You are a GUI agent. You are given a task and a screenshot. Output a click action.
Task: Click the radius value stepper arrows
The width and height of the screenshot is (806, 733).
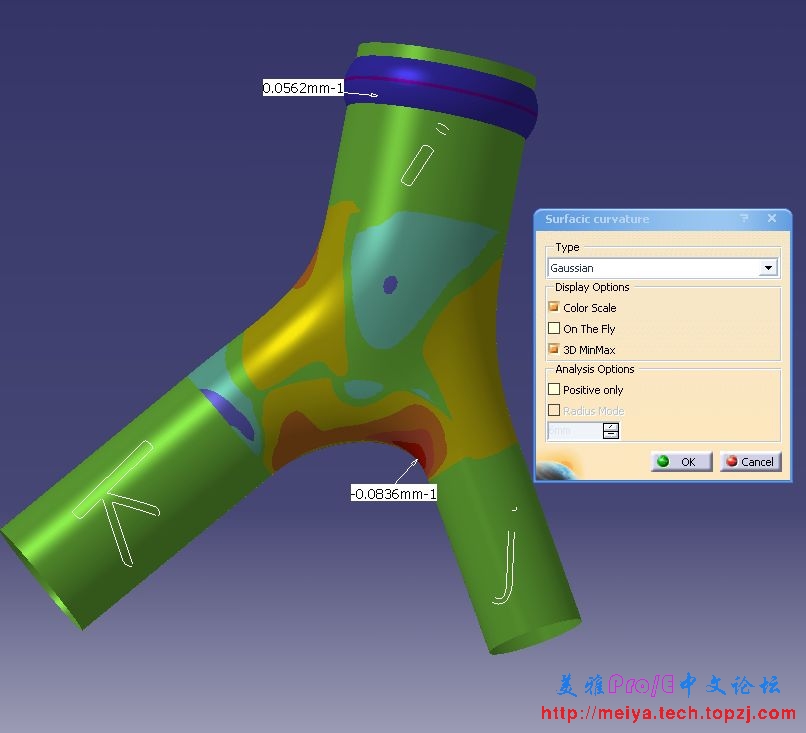pos(611,431)
